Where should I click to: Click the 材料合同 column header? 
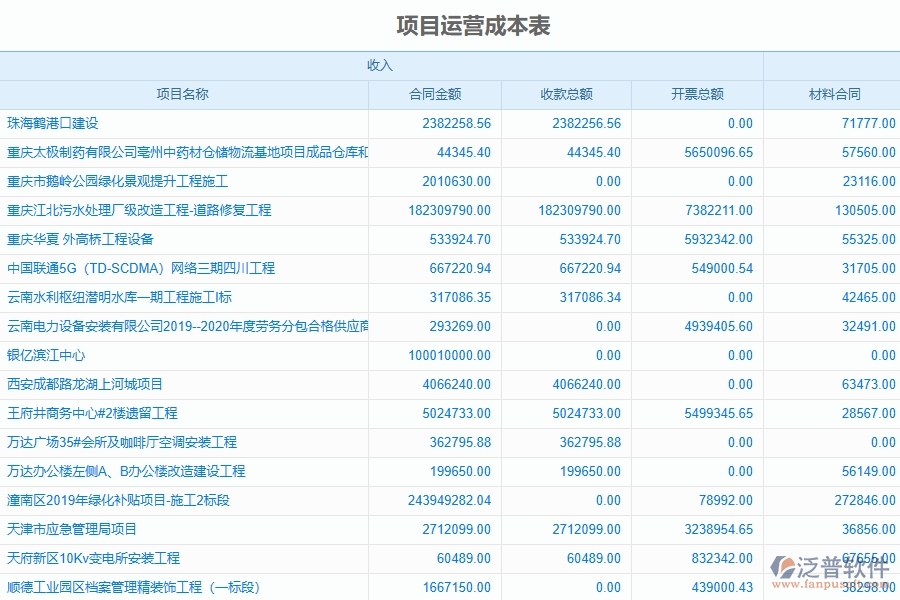click(x=830, y=94)
